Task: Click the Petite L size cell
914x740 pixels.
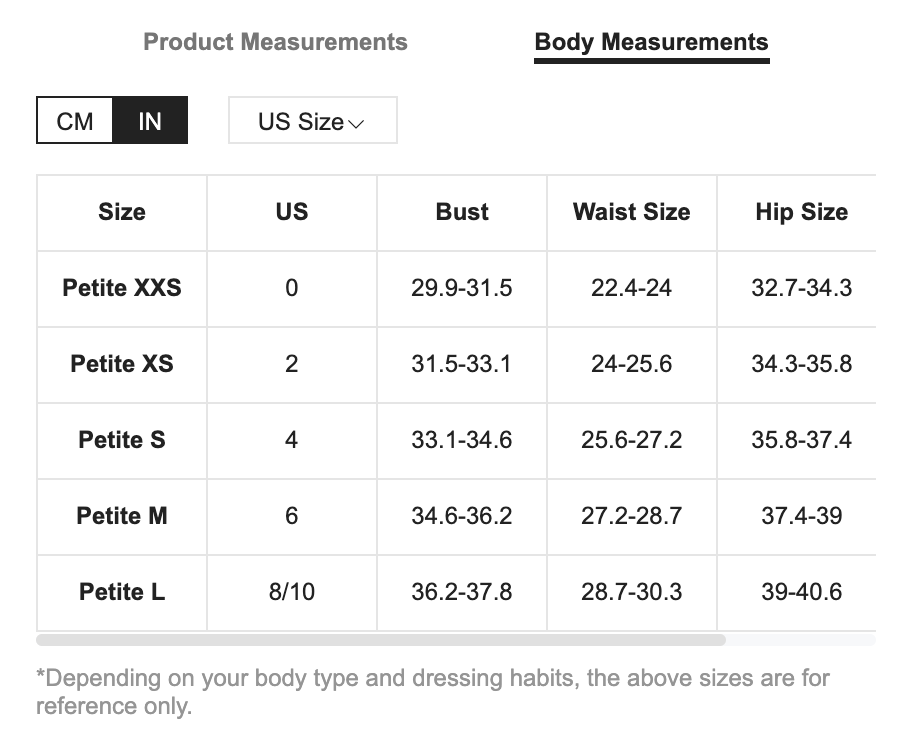Action: point(122,592)
